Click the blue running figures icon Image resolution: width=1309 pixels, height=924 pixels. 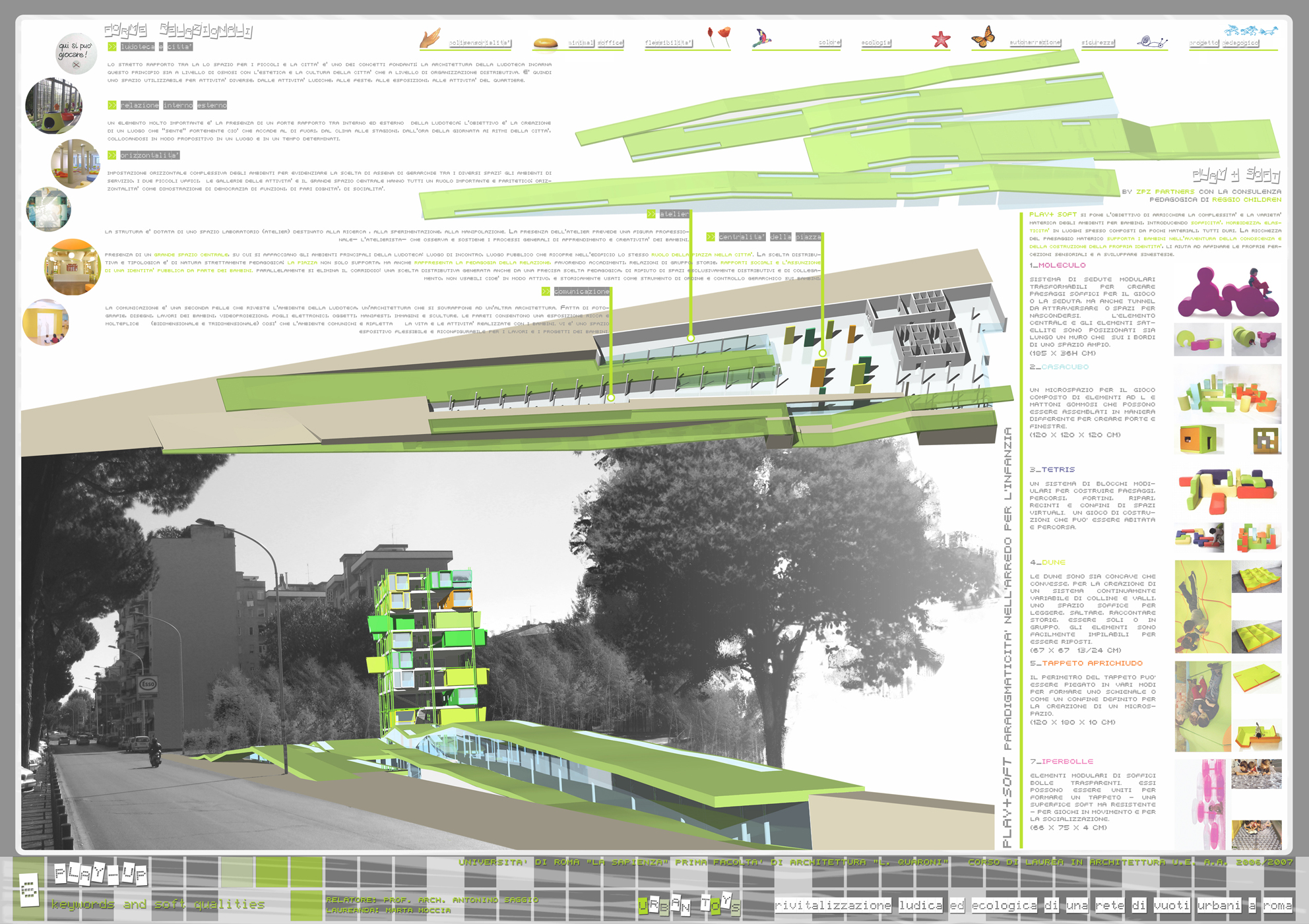[1250, 31]
